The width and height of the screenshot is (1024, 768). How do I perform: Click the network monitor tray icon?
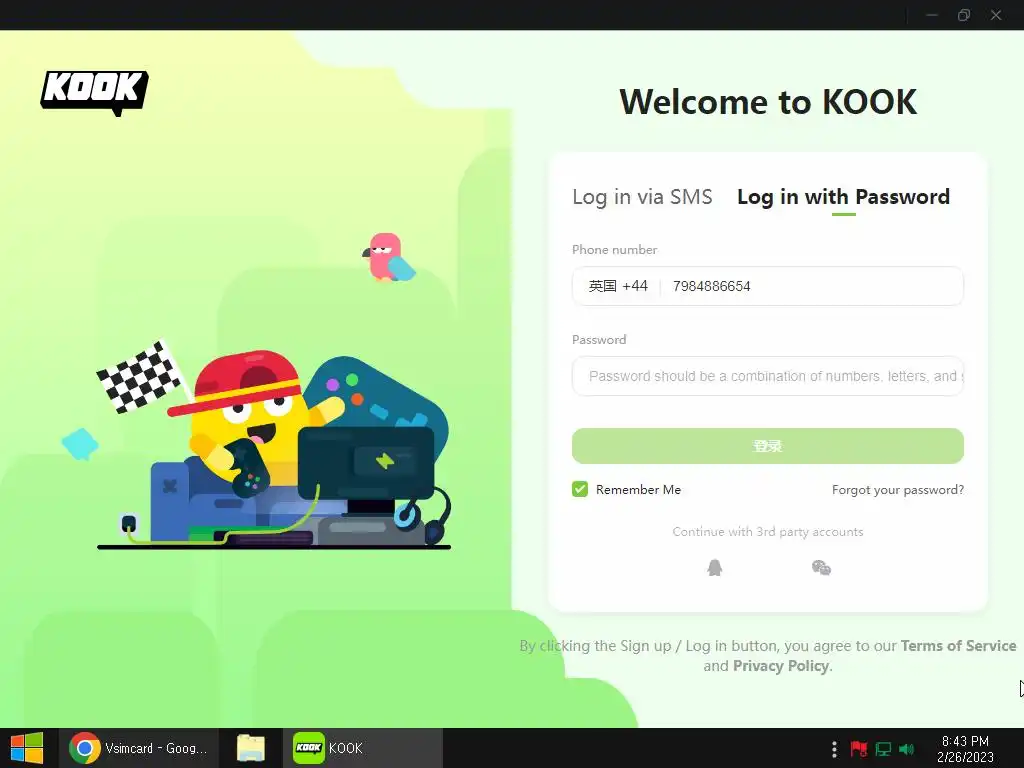(883, 749)
